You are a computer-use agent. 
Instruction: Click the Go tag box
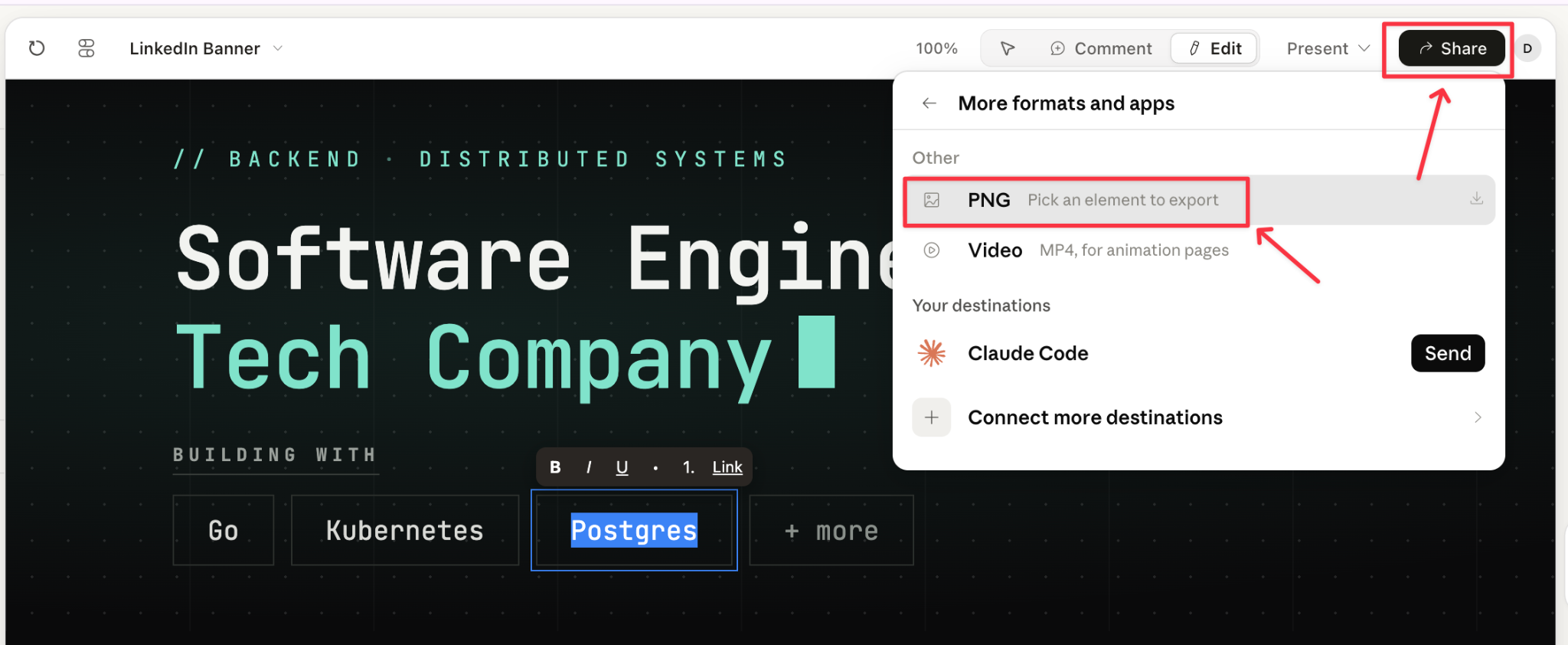[x=224, y=530]
